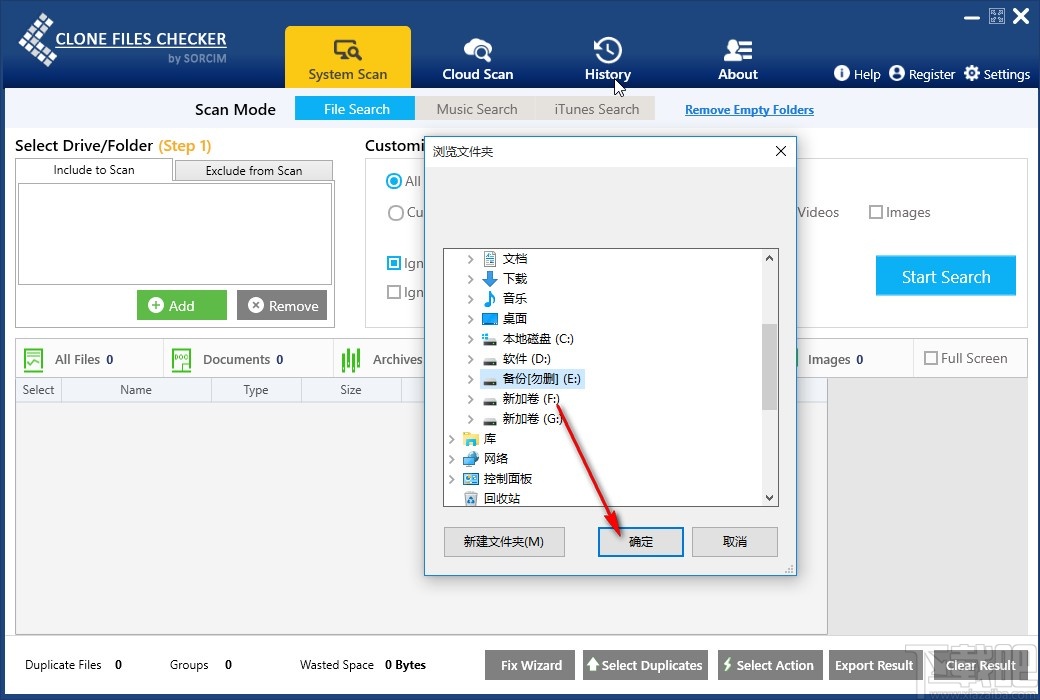Select the All radio button
The width and height of the screenshot is (1040, 700).
[394, 180]
